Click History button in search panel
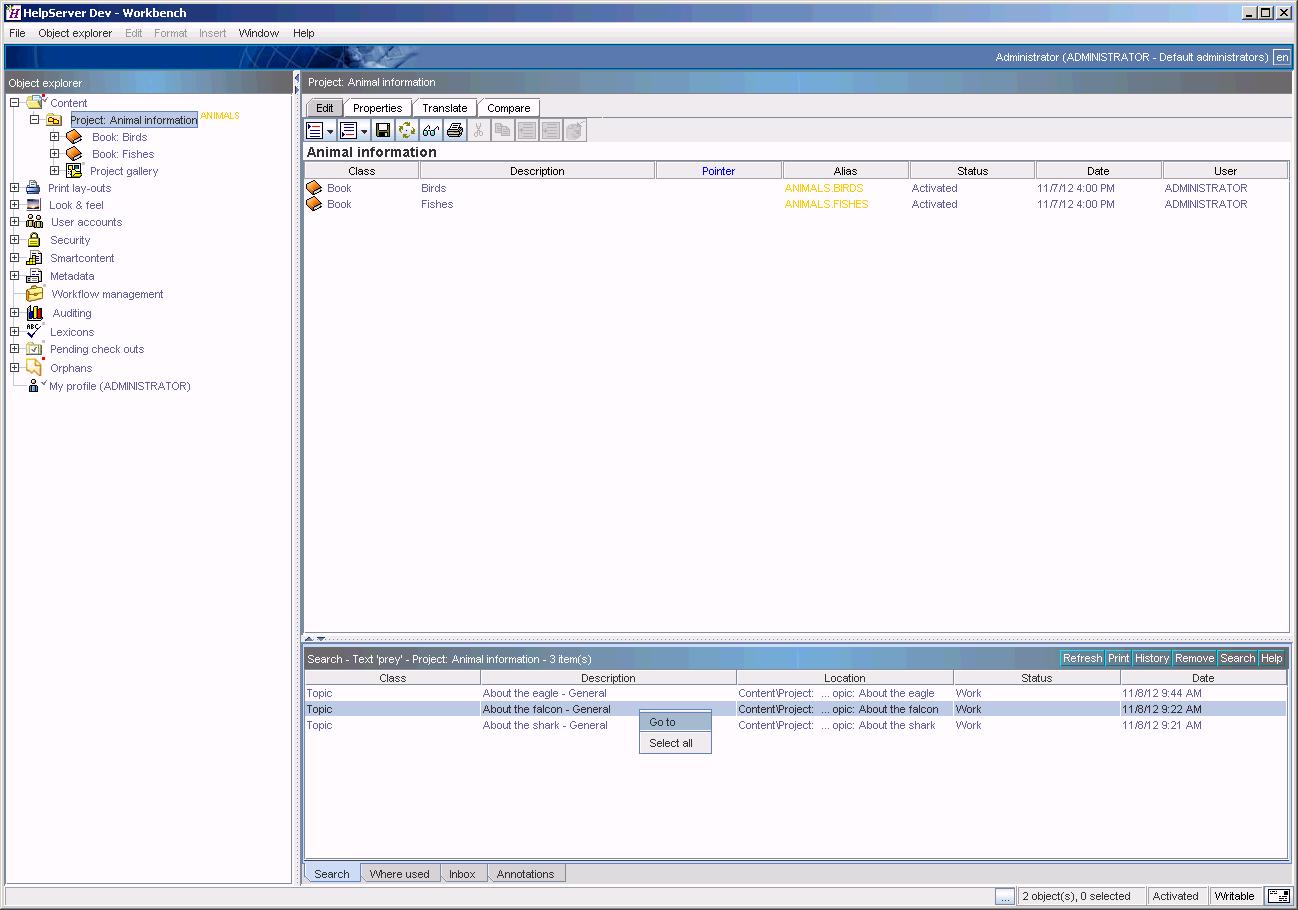1298x910 pixels. (x=1152, y=658)
